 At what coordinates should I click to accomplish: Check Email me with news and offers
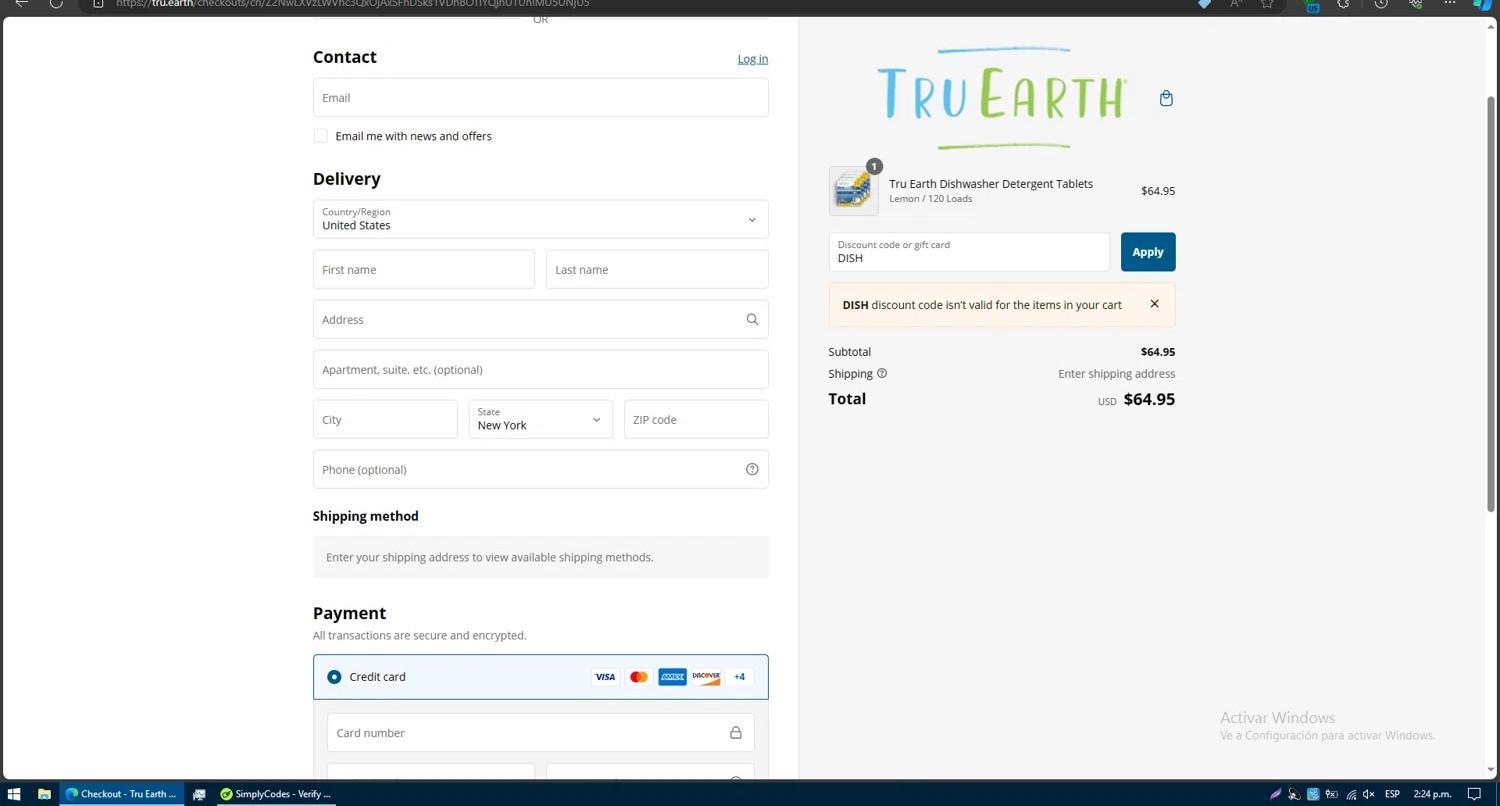click(x=321, y=136)
